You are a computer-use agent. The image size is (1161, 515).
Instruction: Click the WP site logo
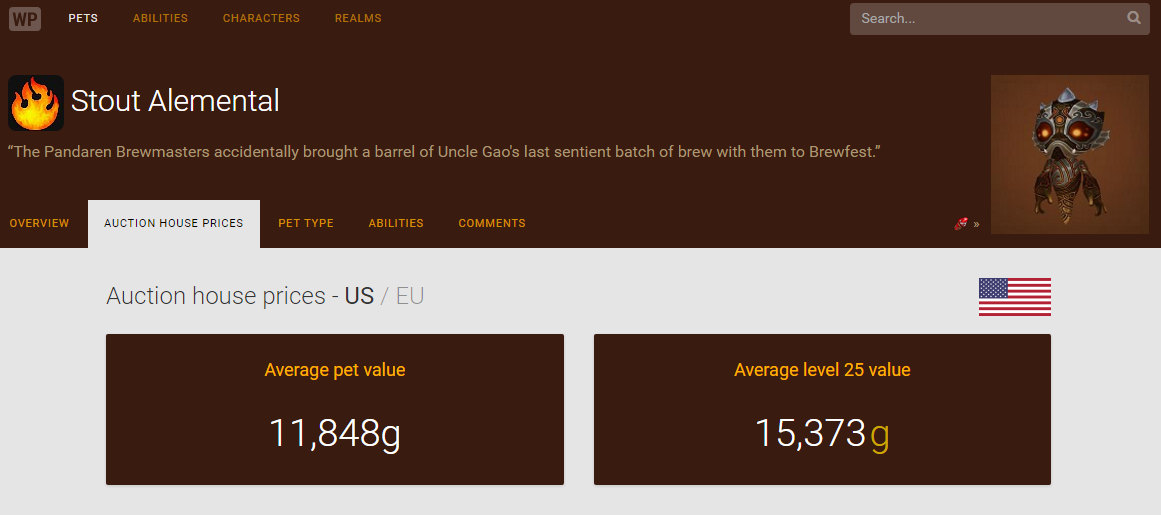(x=25, y=18)
